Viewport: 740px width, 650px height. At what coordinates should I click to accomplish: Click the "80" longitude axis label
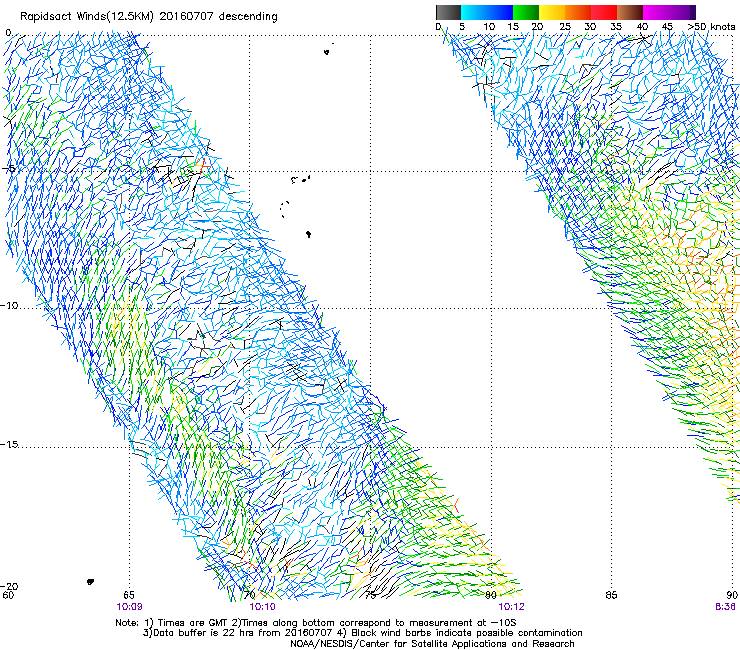click(491, 595)
